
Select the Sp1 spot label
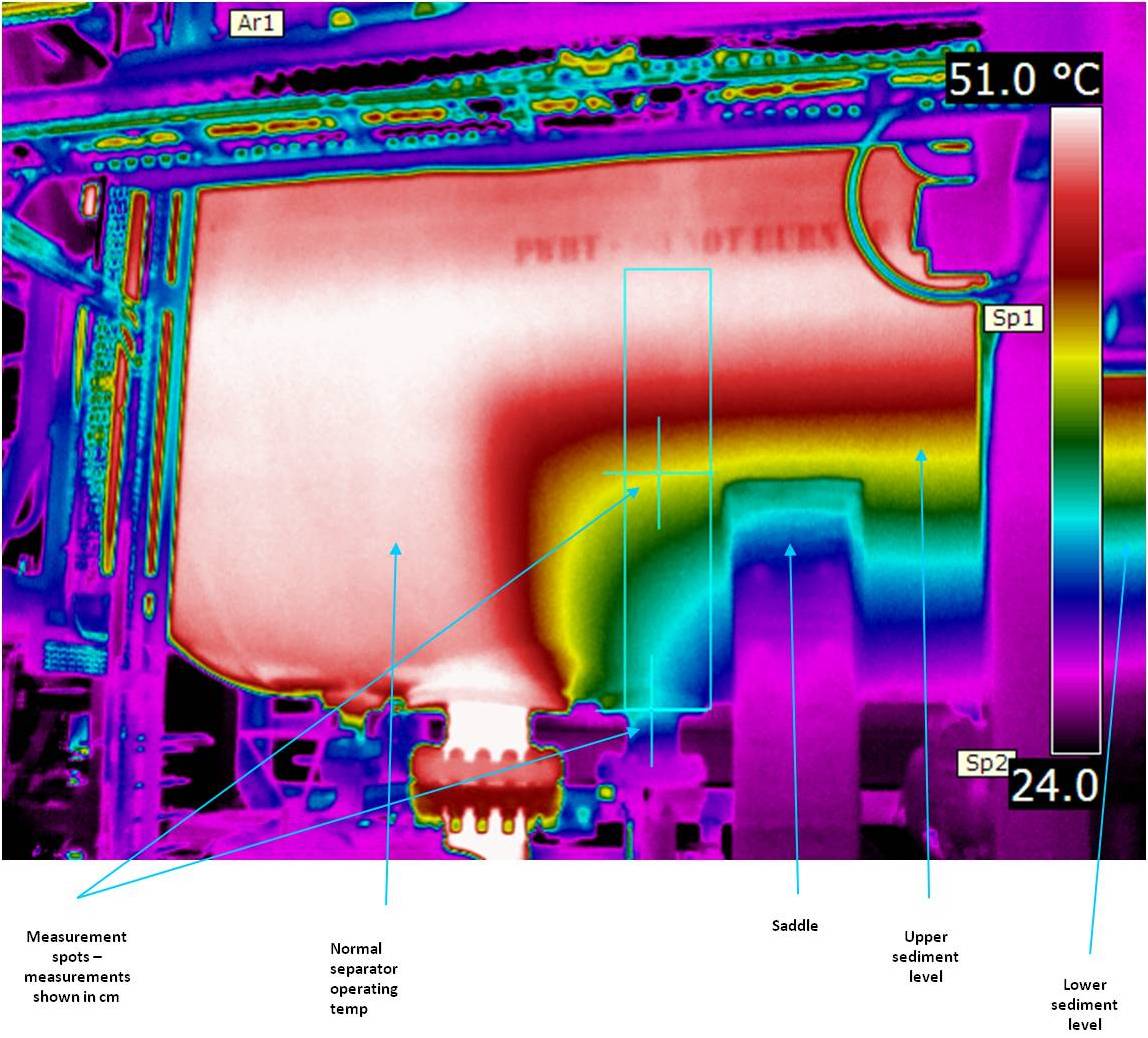[1013, 318]
